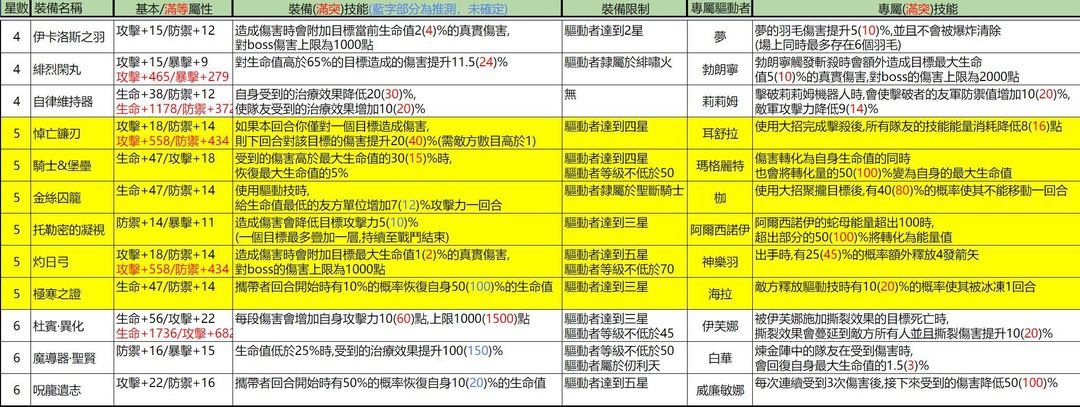Click the driver cell 勃朗寧

720,69
